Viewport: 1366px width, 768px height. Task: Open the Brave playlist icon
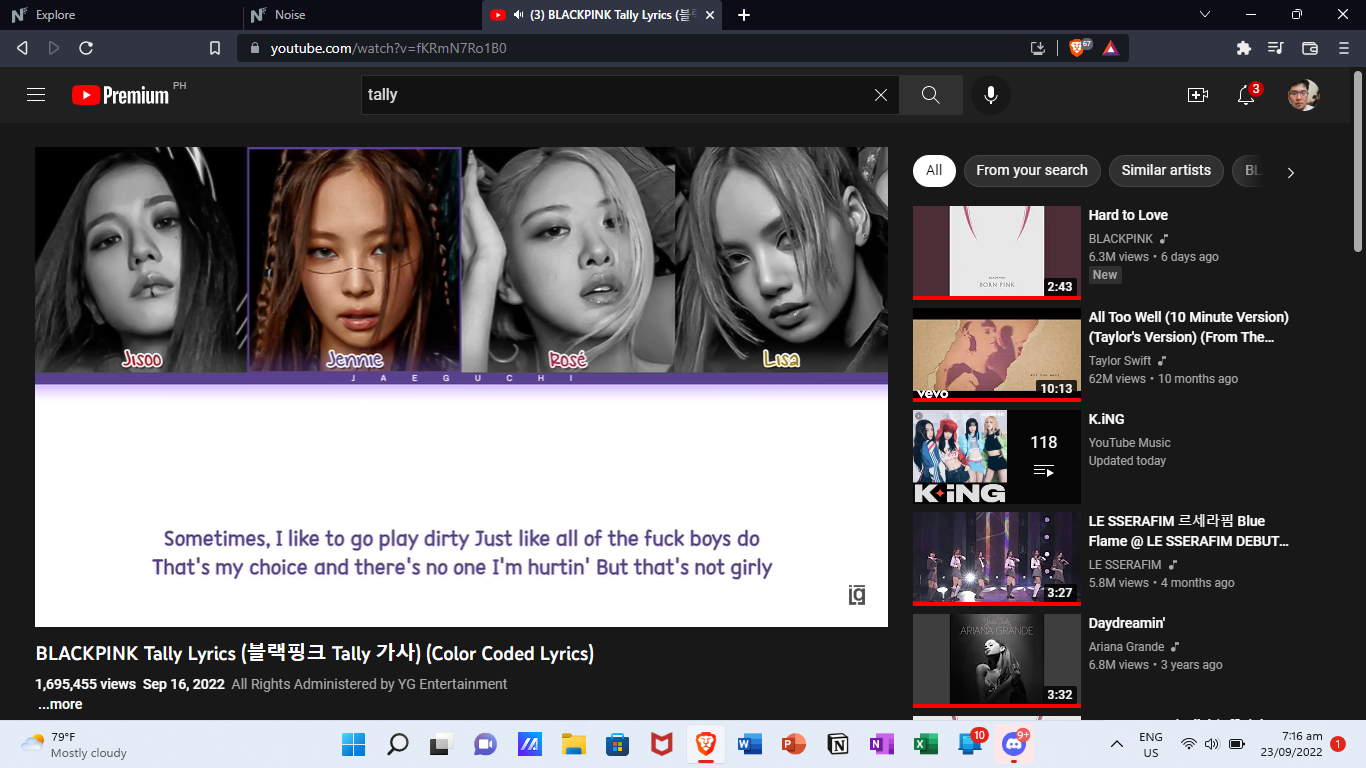1276,48
